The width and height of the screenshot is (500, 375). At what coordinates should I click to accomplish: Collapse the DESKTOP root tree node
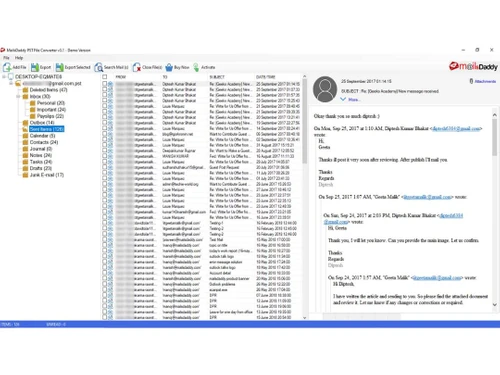[4, 77]
